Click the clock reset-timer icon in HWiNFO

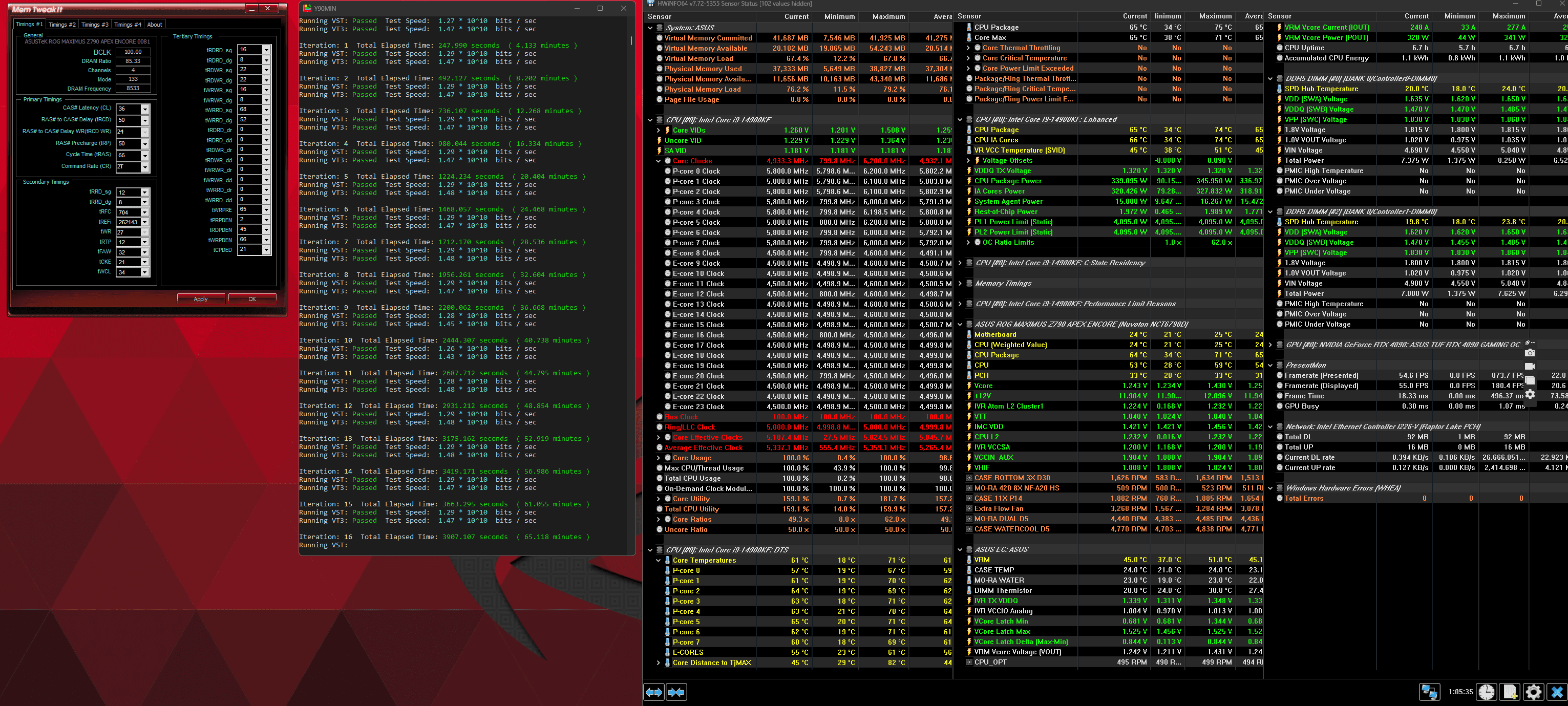(x=1487, y=692)
